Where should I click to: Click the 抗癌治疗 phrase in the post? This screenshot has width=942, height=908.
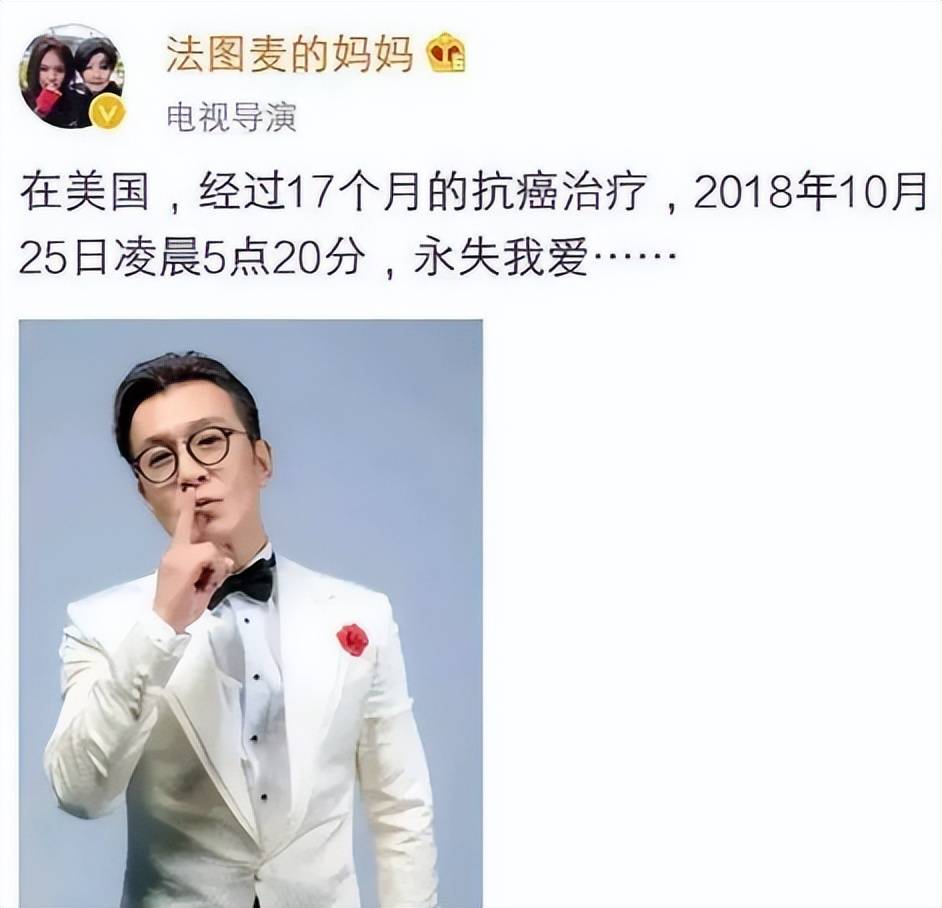pos(560,193)
